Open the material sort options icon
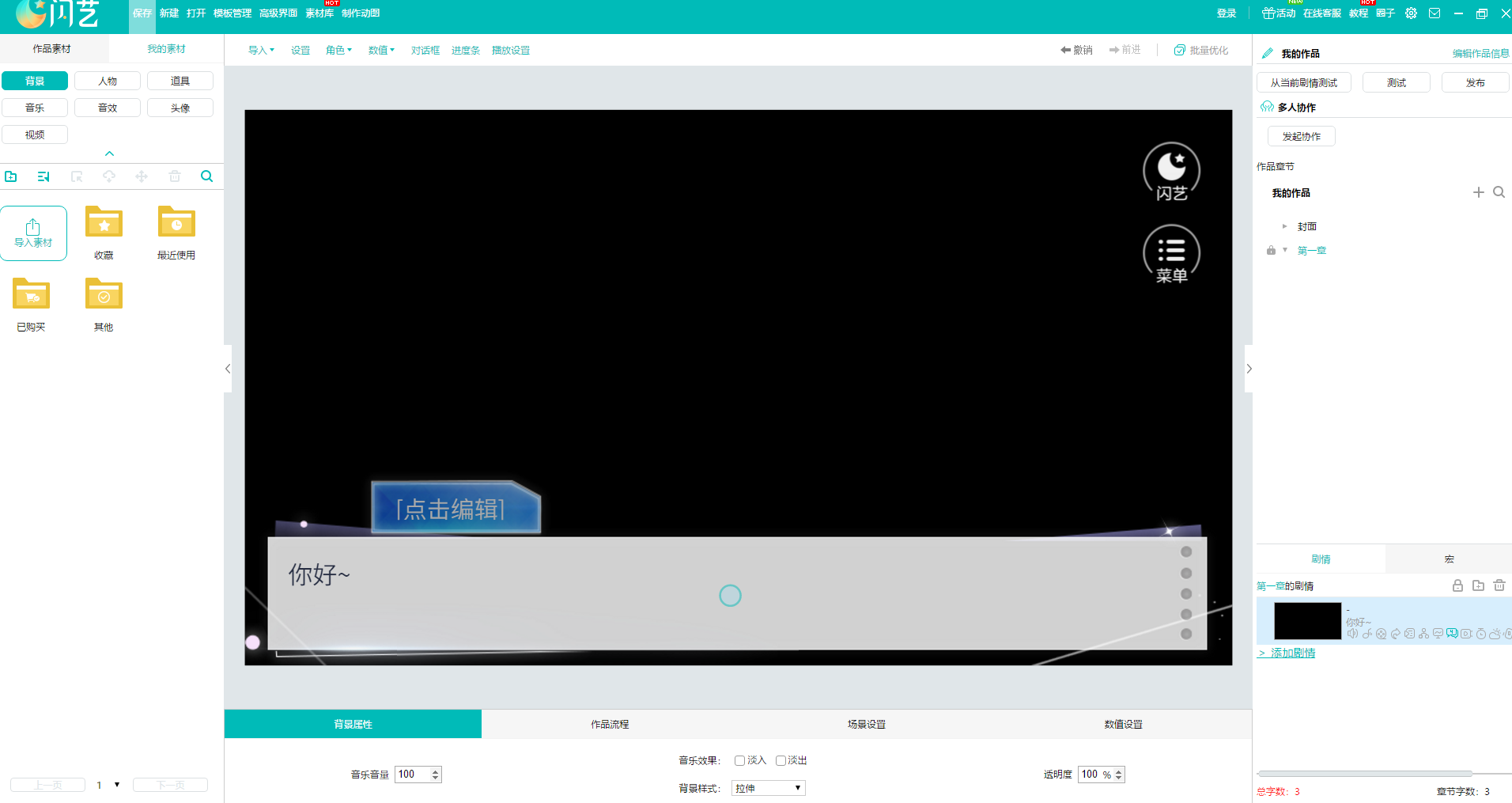Viewport: 1512px width, 803px height. [43, 176]
